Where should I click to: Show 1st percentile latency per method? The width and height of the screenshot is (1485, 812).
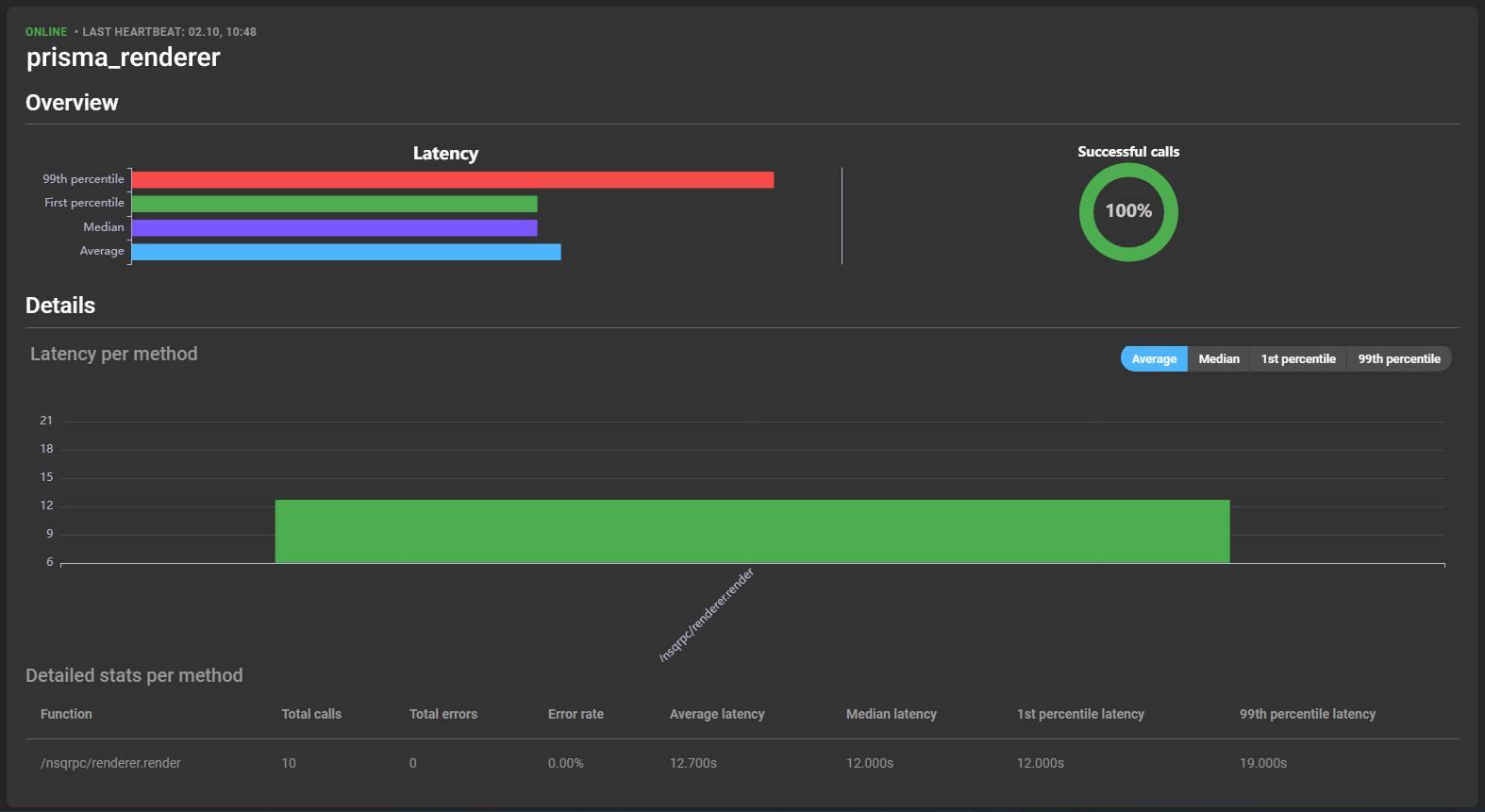pyautogui.click(x=1297, y=359)
